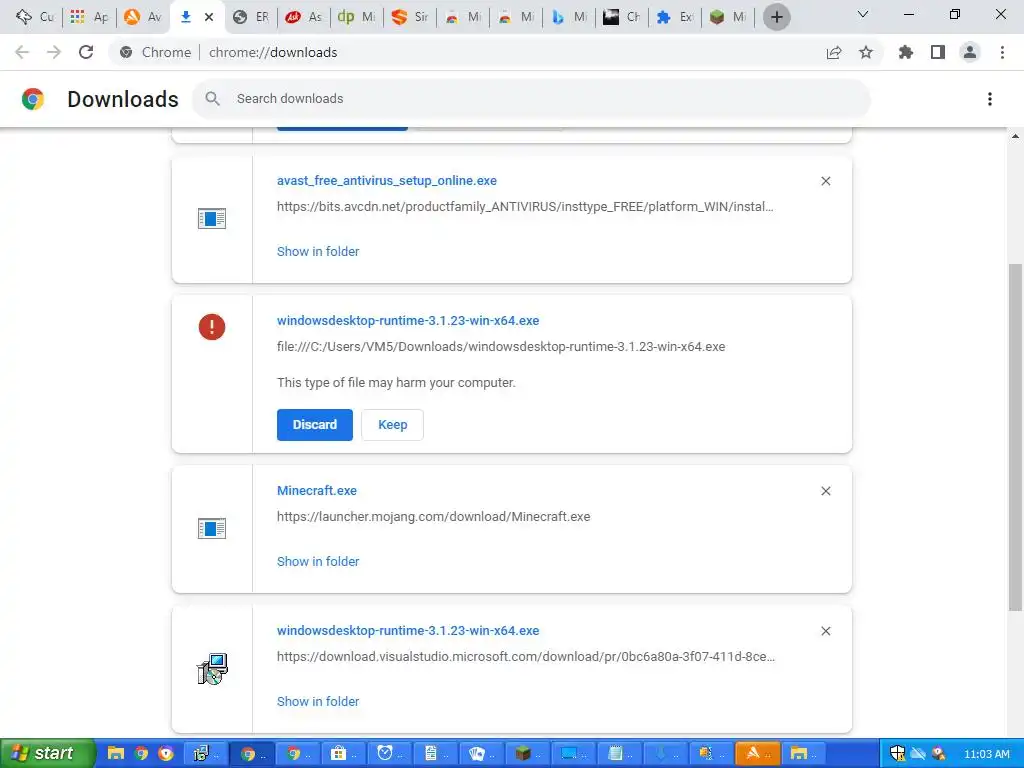Click the page vertical scrollbar thumb
Screen dimensions: 1024x768
coord(1015,437)
